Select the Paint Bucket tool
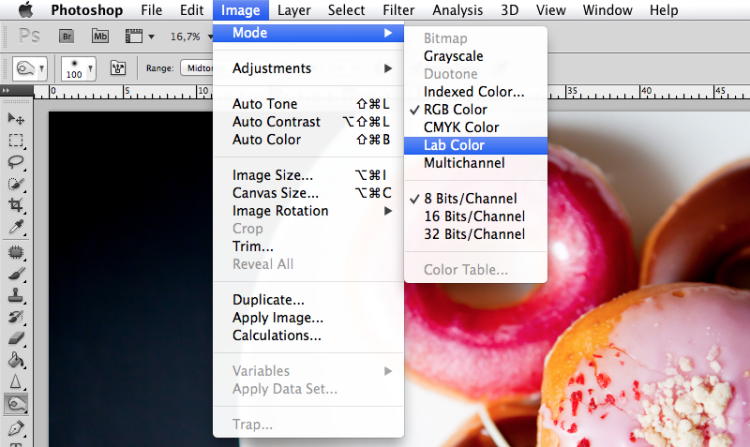This screenshot has height=447, width=750. click(16, 360)
